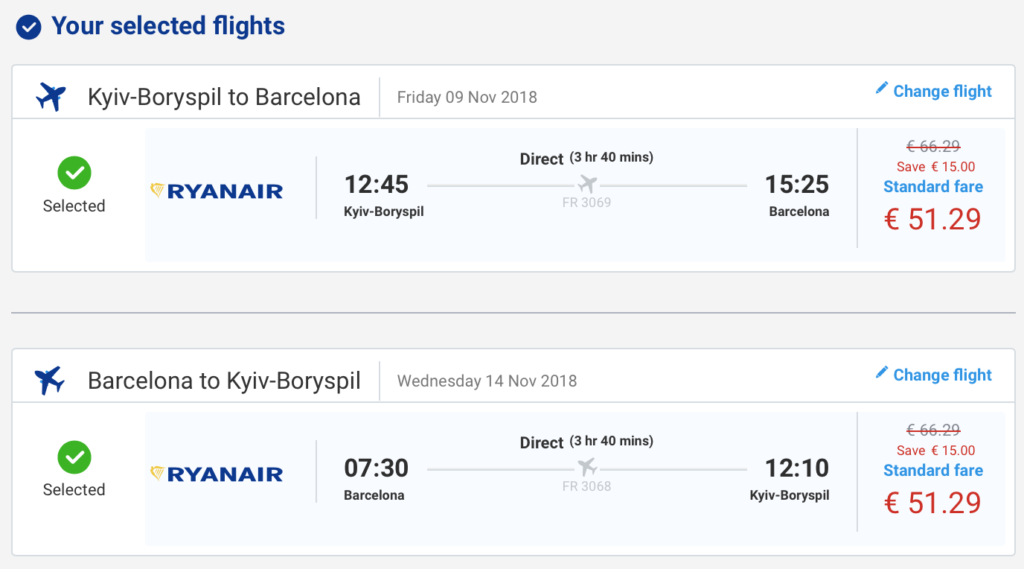1024x569 pixels.
Task: Select the Standard fare label on the return flight
Action: point(933,470)
